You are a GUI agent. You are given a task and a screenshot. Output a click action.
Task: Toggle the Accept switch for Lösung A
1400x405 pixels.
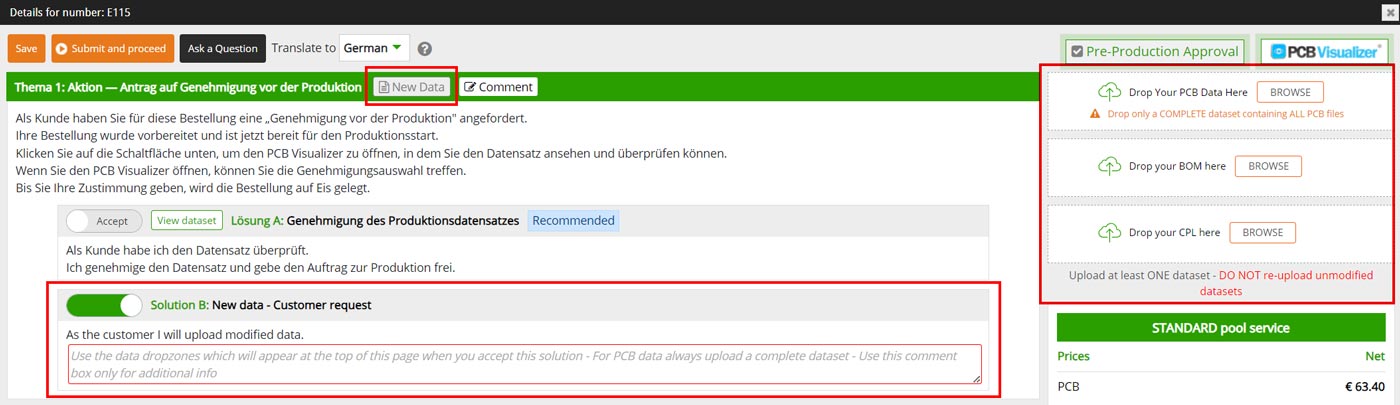(x=104, y=221)
